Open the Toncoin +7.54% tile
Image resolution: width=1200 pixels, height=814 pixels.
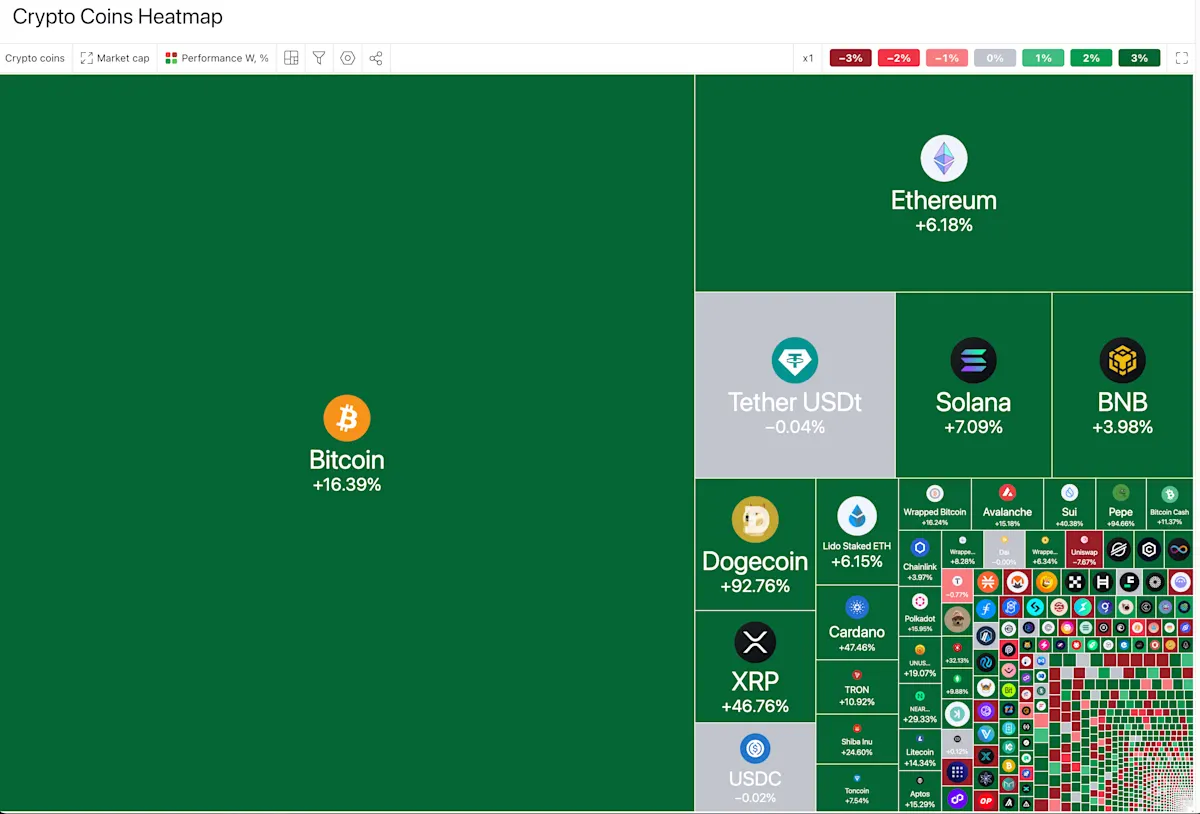tap(856, 789)
